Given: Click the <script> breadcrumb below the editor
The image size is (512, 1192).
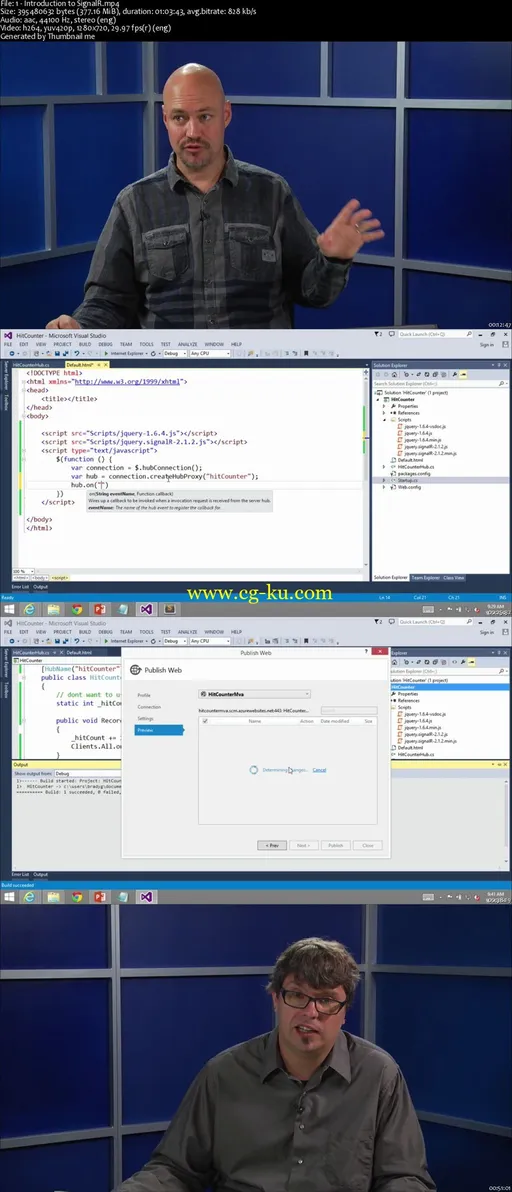Looking at the screenshot, I should [59, 578].
